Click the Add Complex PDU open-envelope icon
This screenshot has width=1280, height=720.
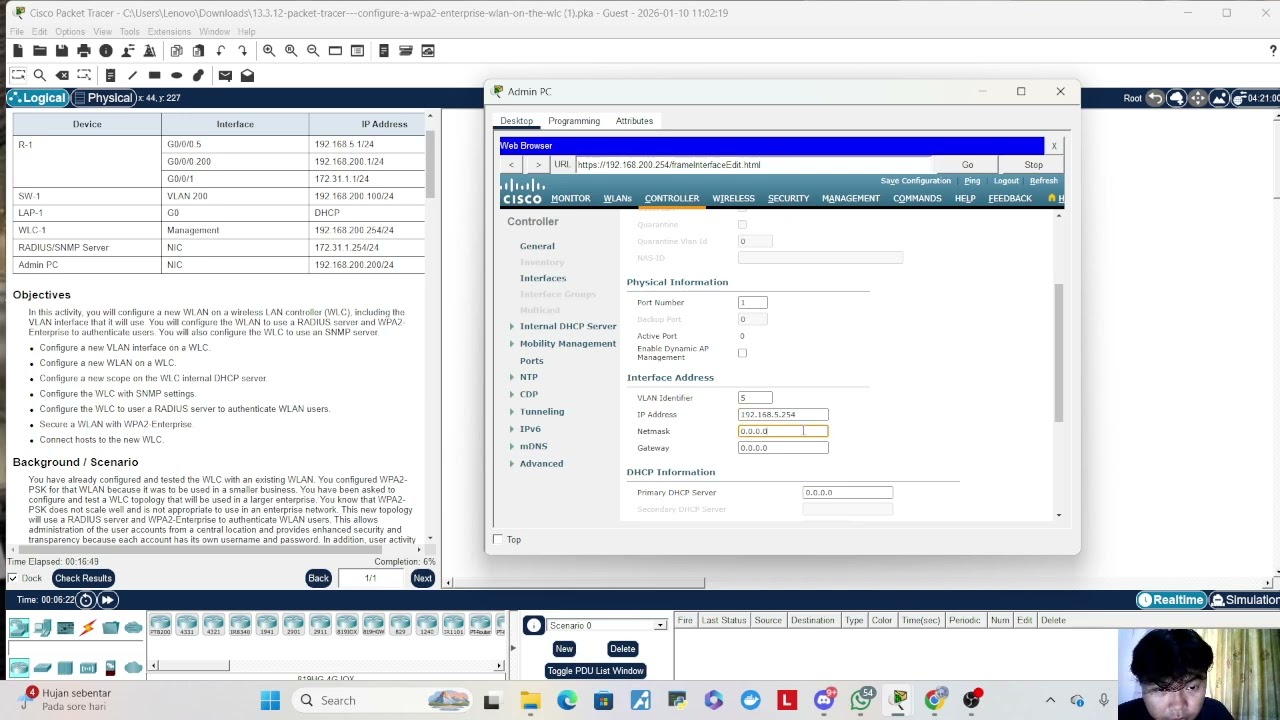247,75
